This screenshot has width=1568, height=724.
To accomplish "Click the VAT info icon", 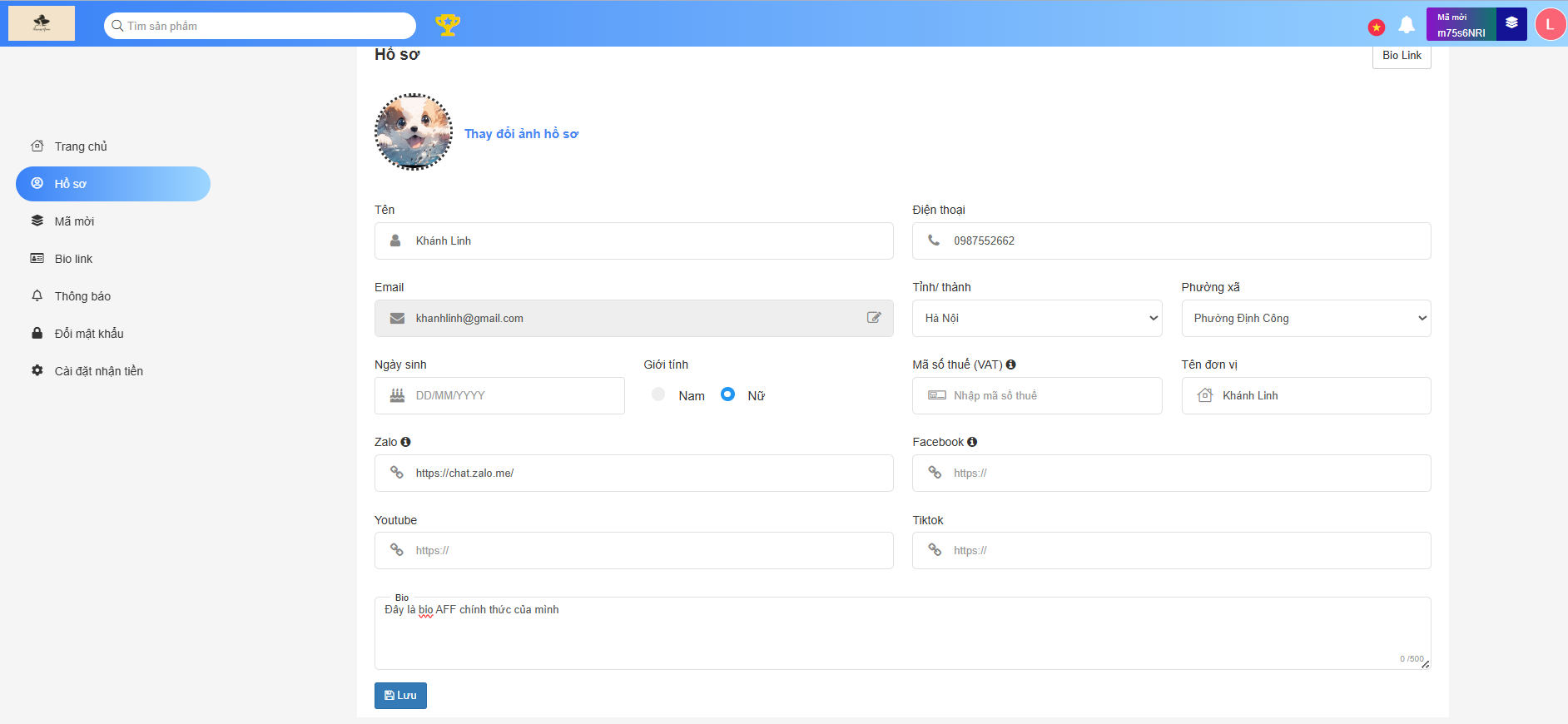I will coord(1010,364).
